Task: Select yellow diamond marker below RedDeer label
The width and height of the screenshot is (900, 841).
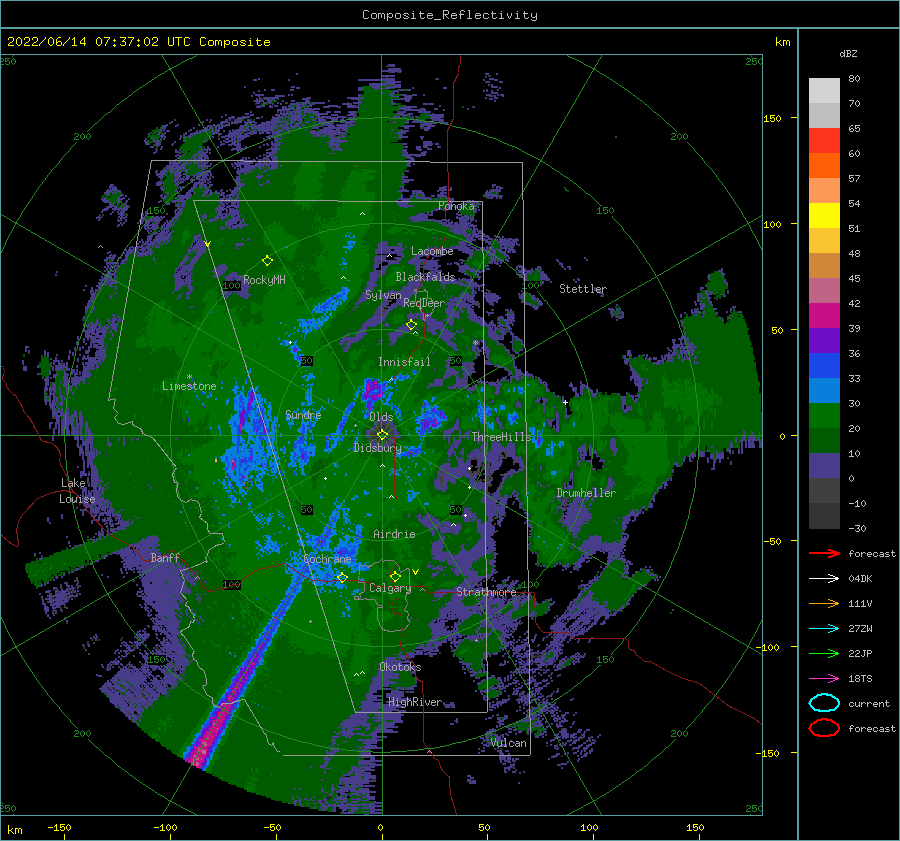Action: point(411,325)
